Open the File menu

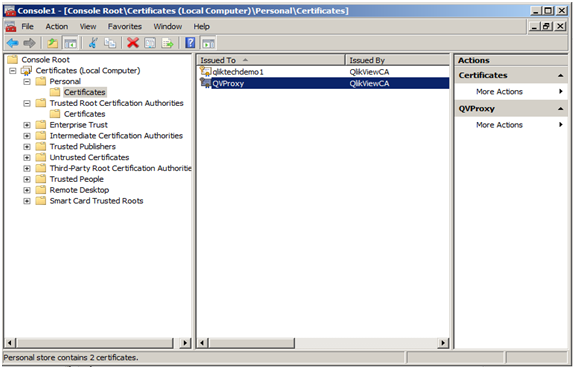coord(28,26)
